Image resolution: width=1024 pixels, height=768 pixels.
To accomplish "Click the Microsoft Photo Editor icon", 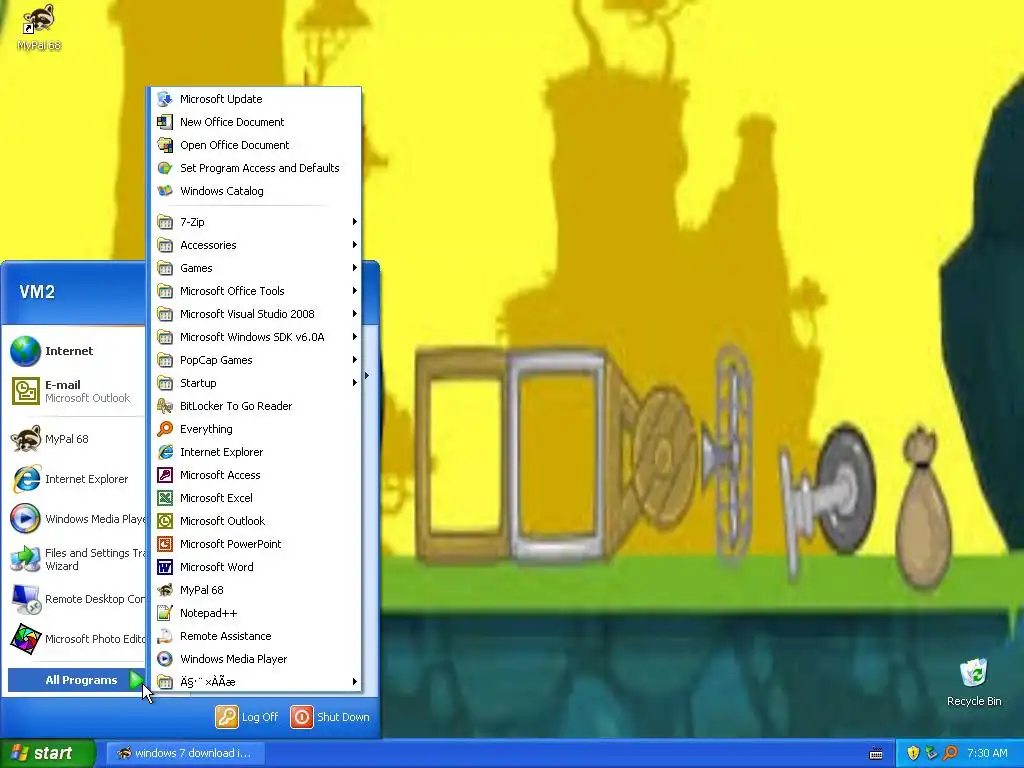I will coord(25,639).
